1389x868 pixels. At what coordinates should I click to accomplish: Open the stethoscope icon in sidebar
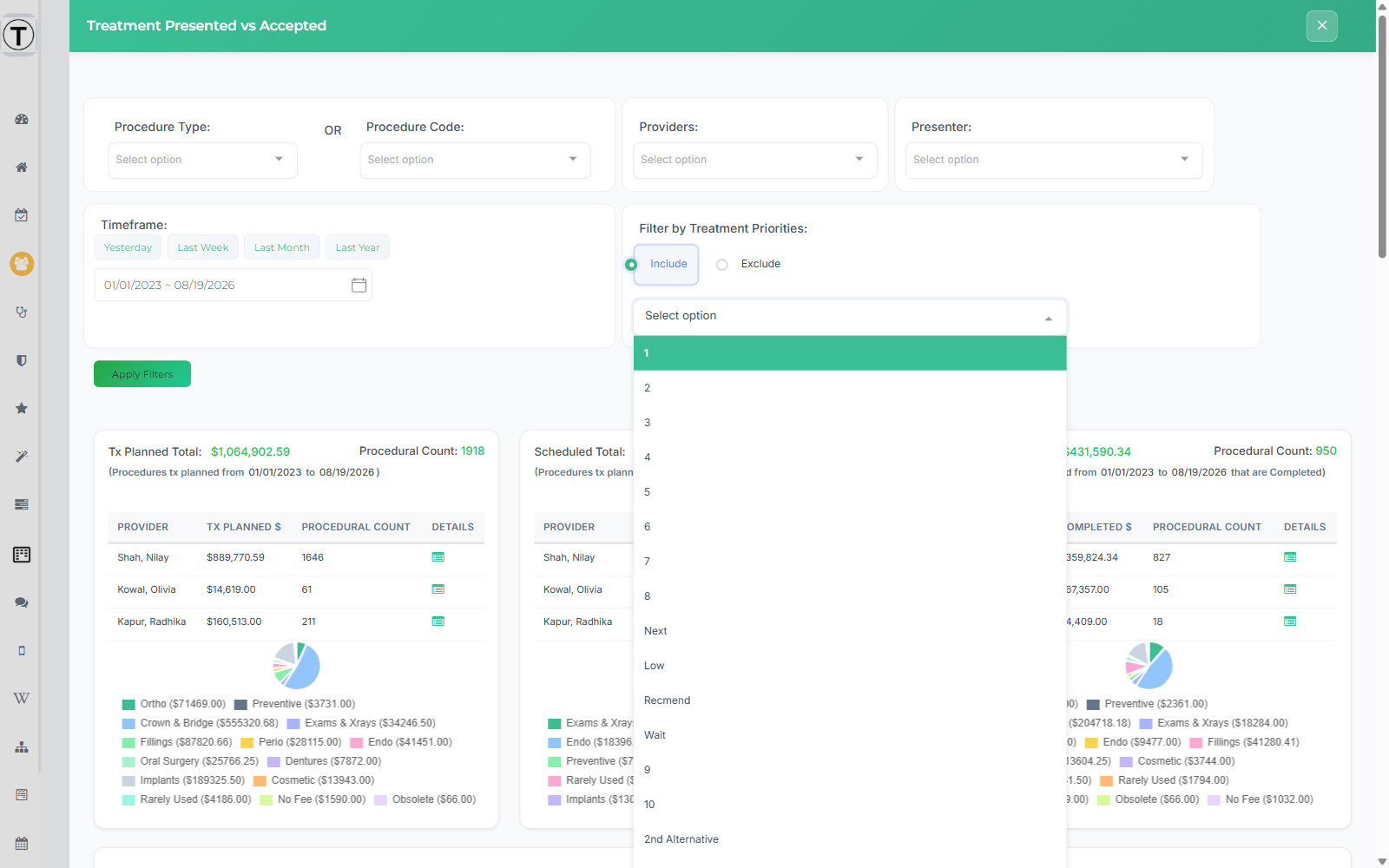22,312
